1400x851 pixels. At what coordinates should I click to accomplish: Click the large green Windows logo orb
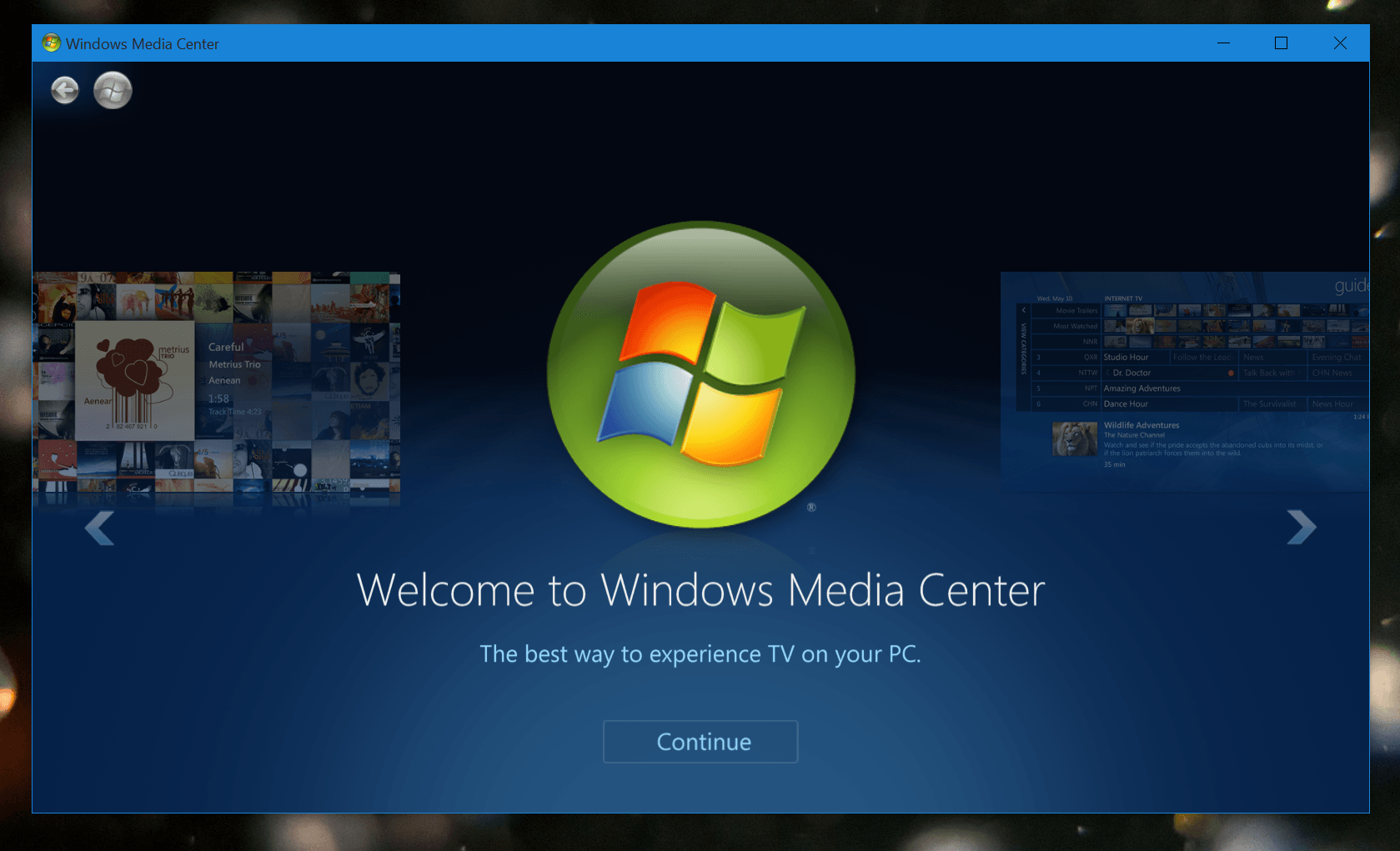click(700, 374)
